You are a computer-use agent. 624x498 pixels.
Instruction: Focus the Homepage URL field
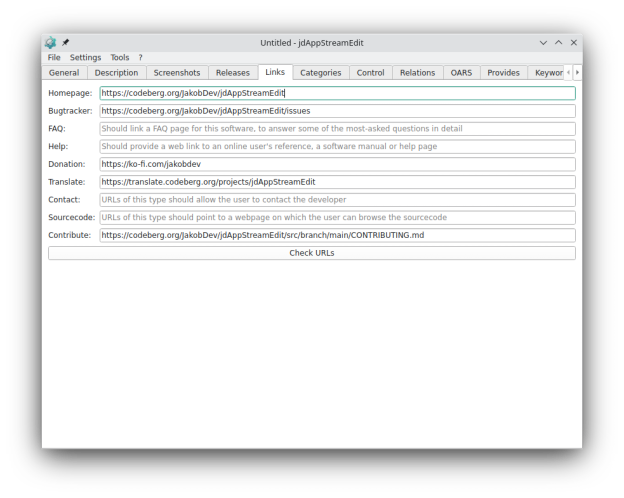click(337, 93)
